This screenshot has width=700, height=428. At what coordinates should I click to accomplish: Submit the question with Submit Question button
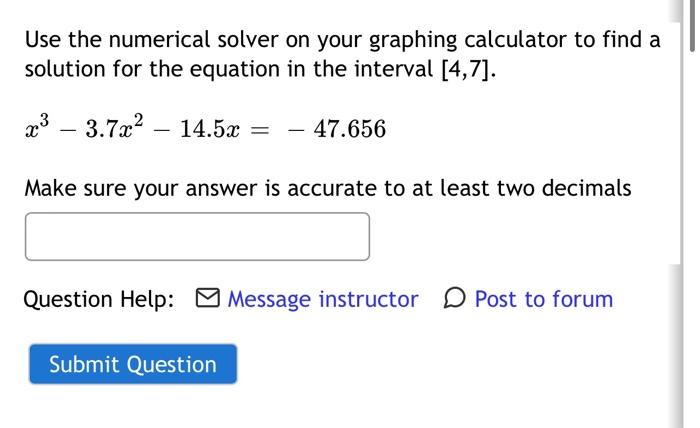[133, 364]
